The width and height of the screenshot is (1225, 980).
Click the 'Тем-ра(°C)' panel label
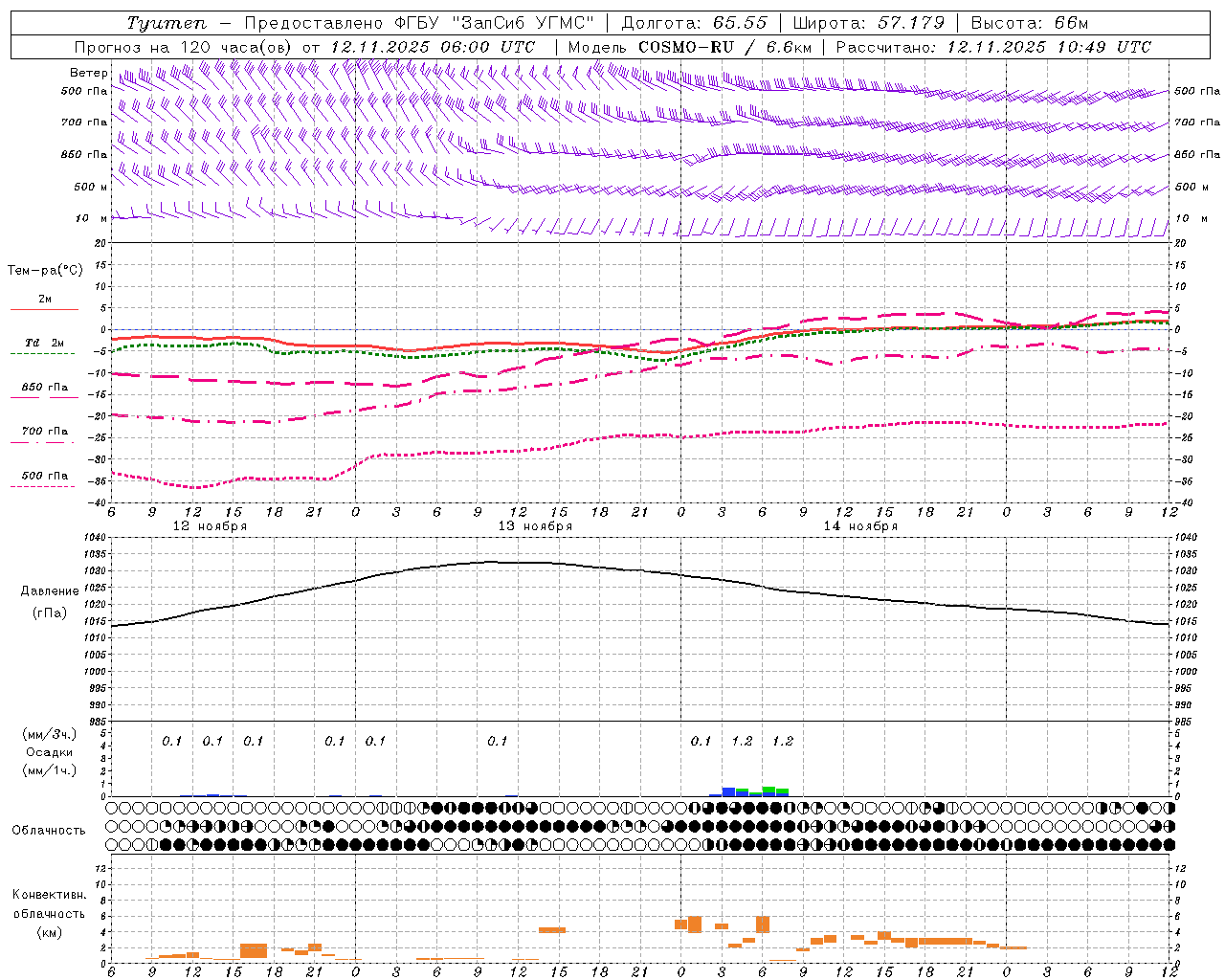45,271
